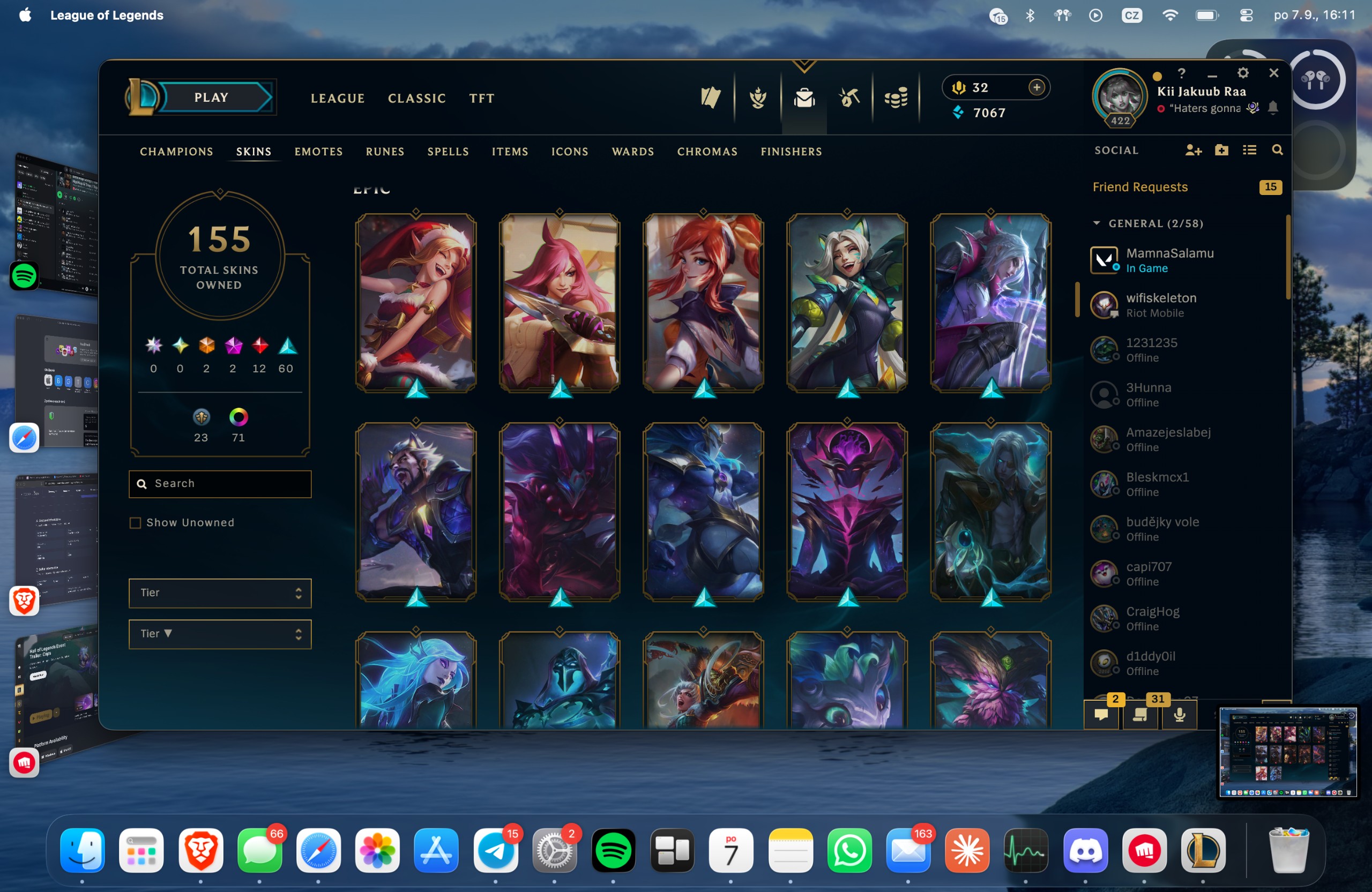The image size is (1372, 892).
Task: Open Spotify from the dock
Action: pyautogui.click(x=613, y=851)
